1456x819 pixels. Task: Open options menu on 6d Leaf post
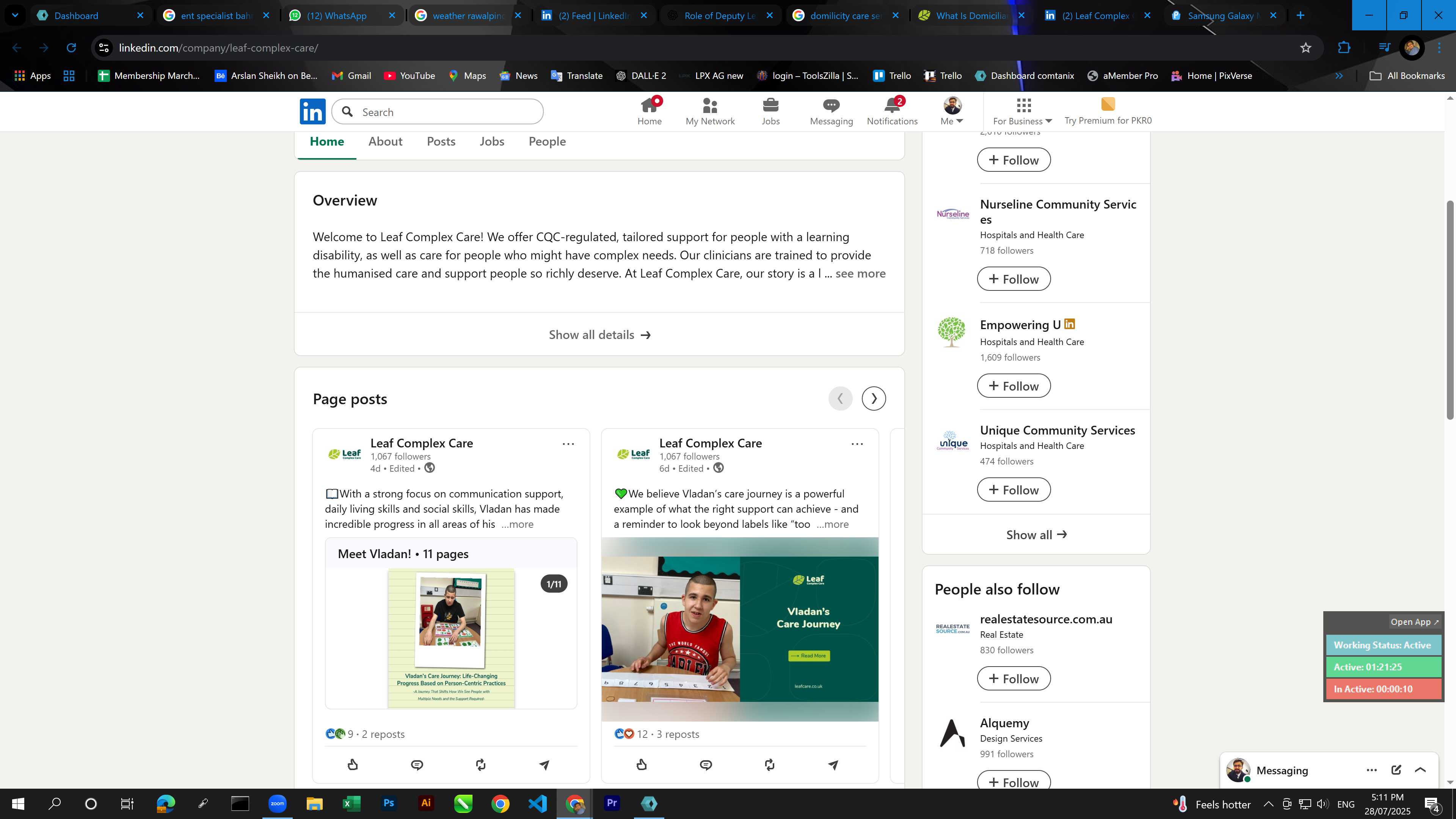[x=857, y=444]
